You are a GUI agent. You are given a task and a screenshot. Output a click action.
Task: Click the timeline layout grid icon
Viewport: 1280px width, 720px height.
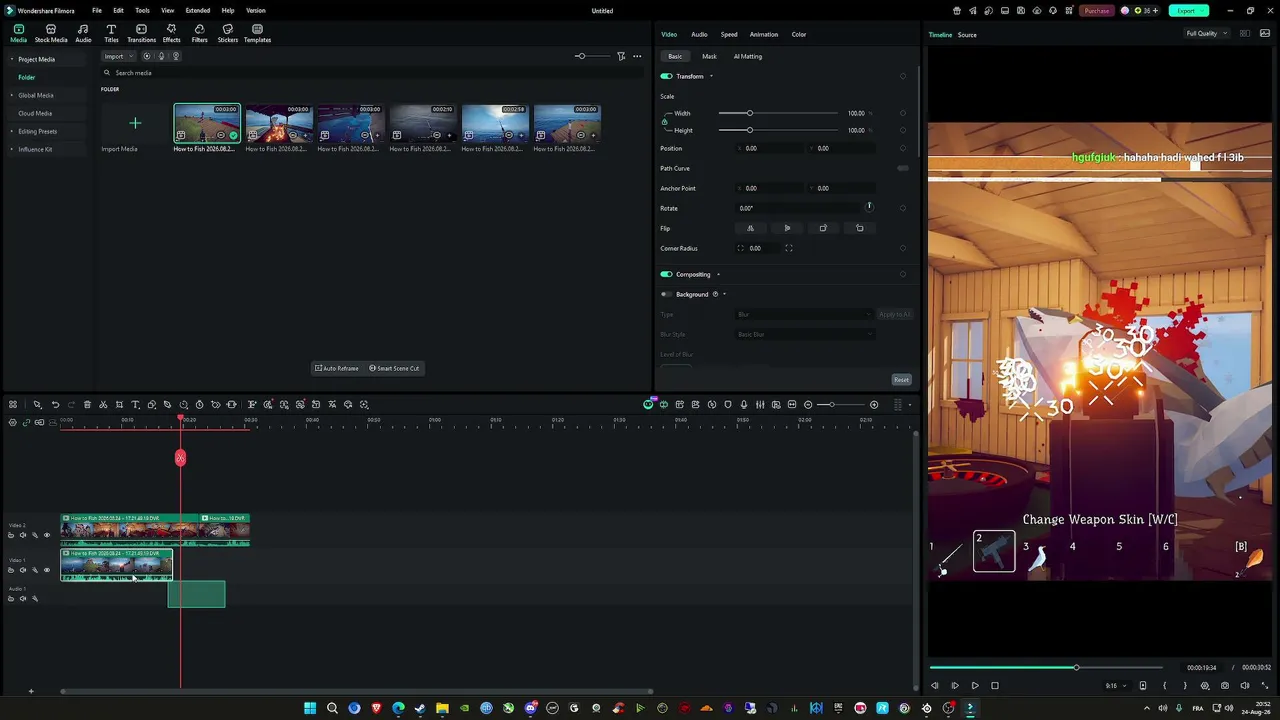tap(13, 404)
